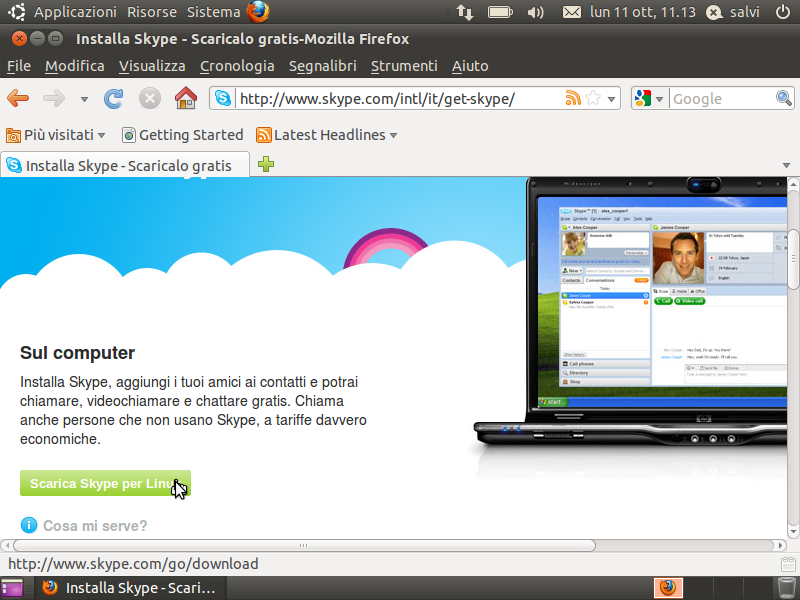Open the Cronologia menu
This screenshot has height=600, width=800.
click(237, 66)
